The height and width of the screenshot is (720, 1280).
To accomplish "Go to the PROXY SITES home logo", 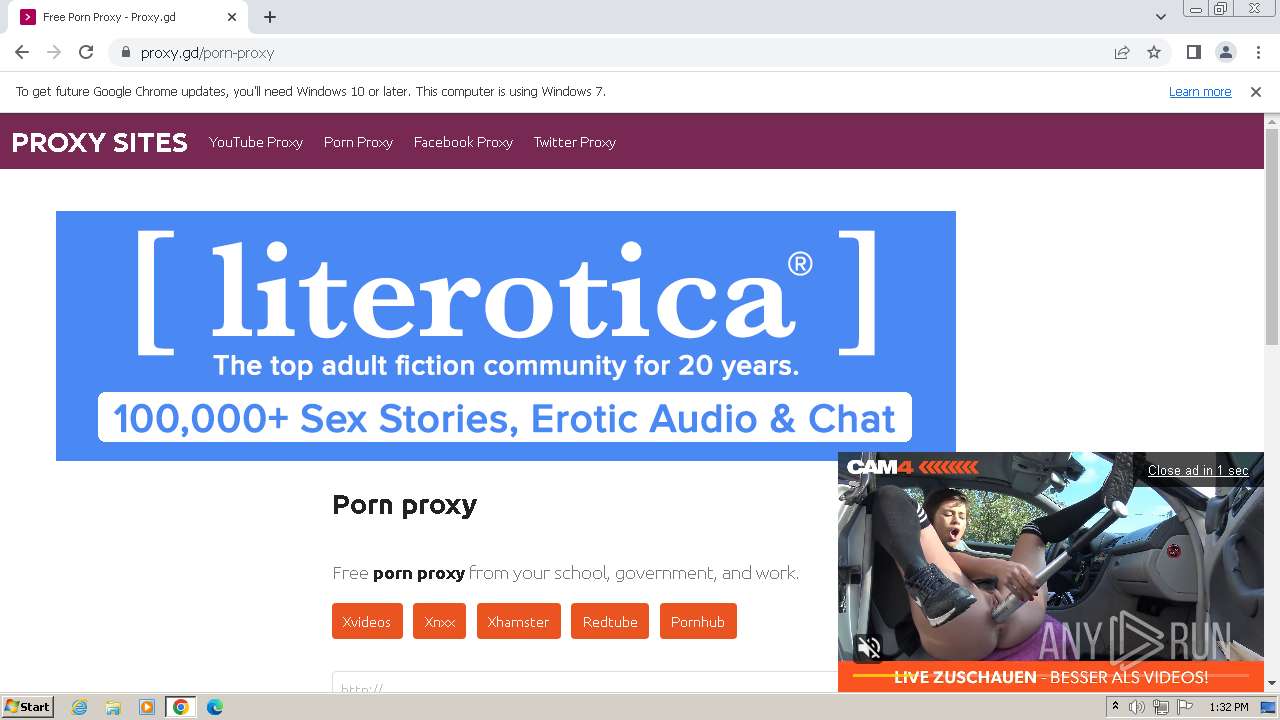I will click(x=100, y=142).
